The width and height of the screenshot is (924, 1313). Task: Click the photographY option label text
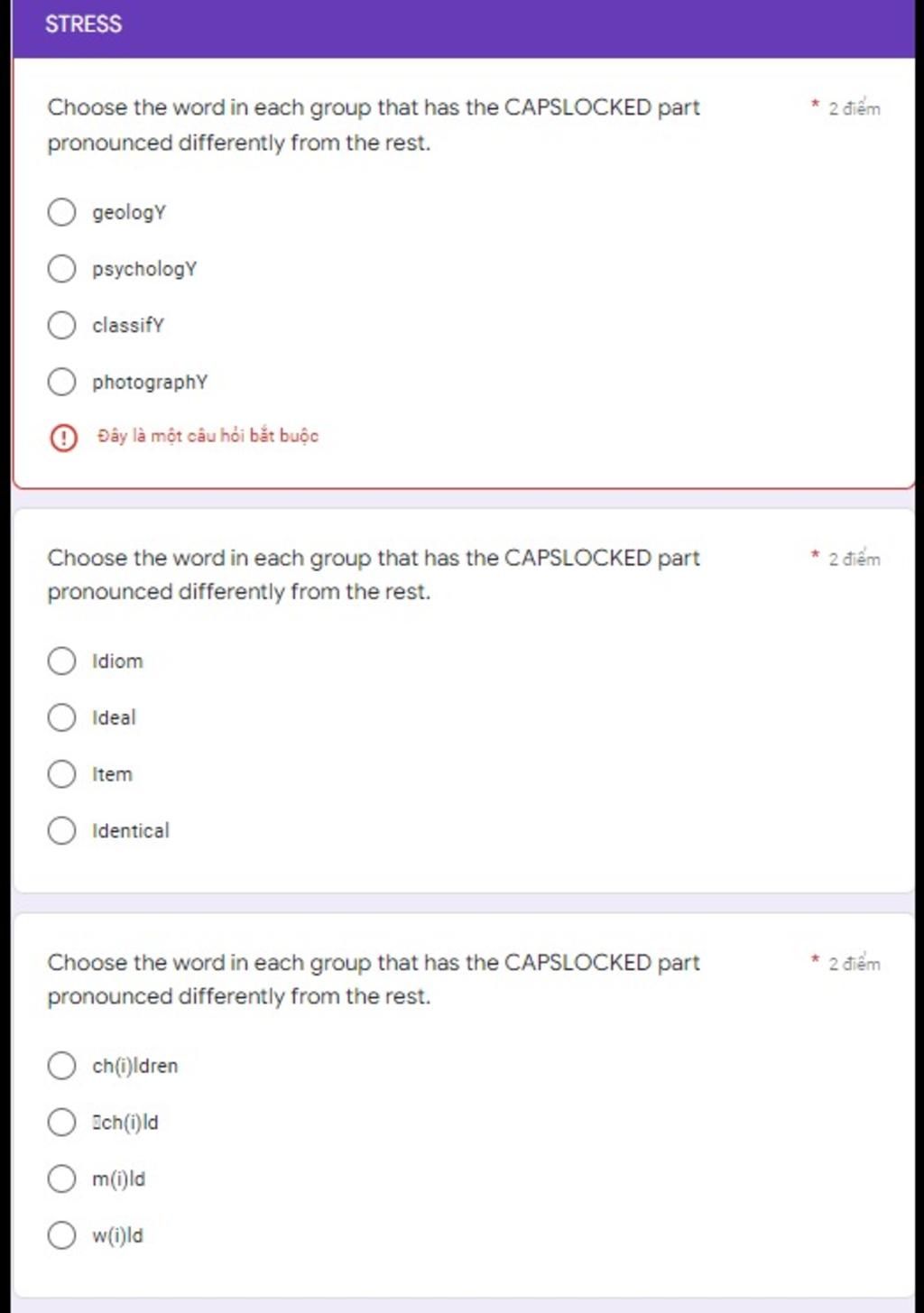pos(150,382)
